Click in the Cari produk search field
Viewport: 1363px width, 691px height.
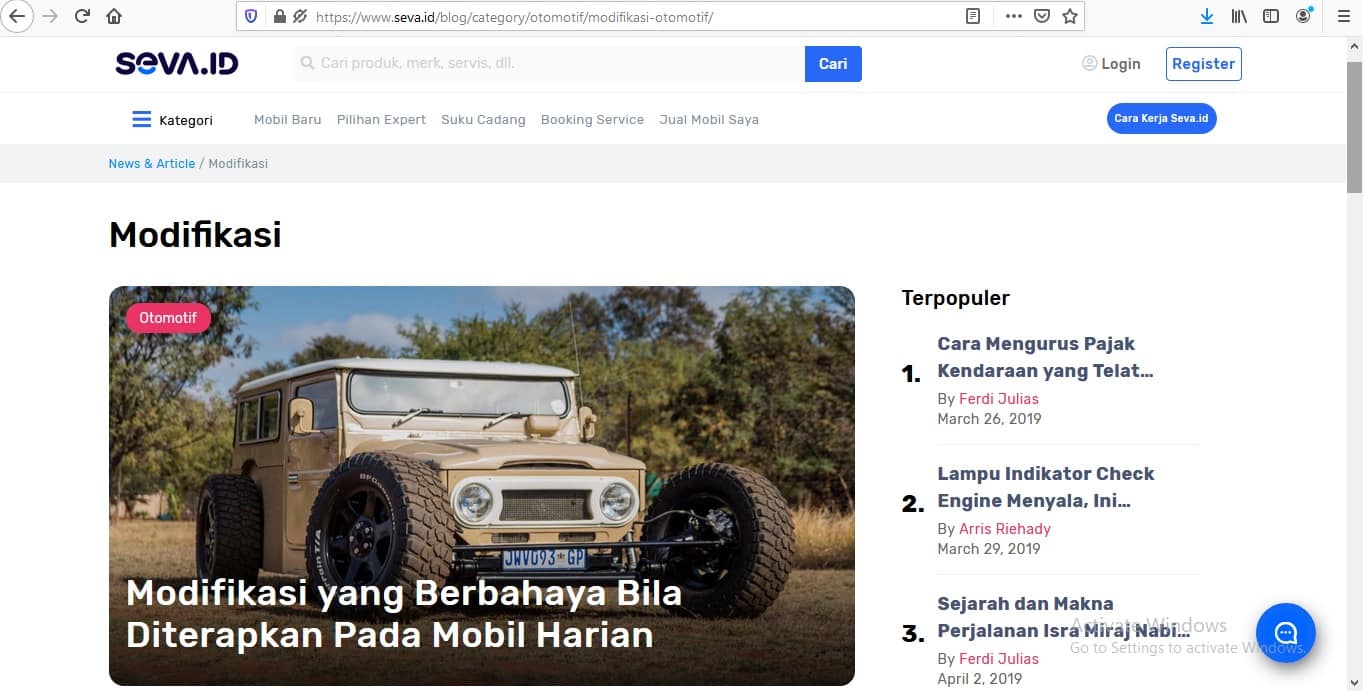pos(549,63)
